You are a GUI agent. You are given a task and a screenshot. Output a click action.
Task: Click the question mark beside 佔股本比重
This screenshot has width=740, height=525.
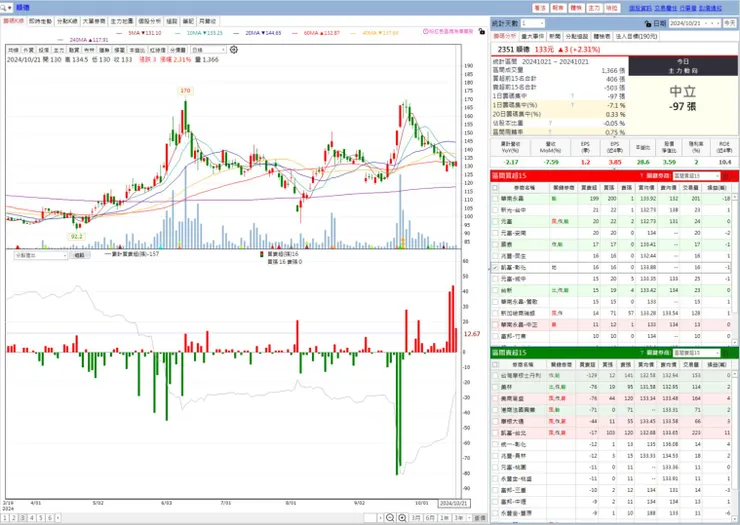(550, 123)
